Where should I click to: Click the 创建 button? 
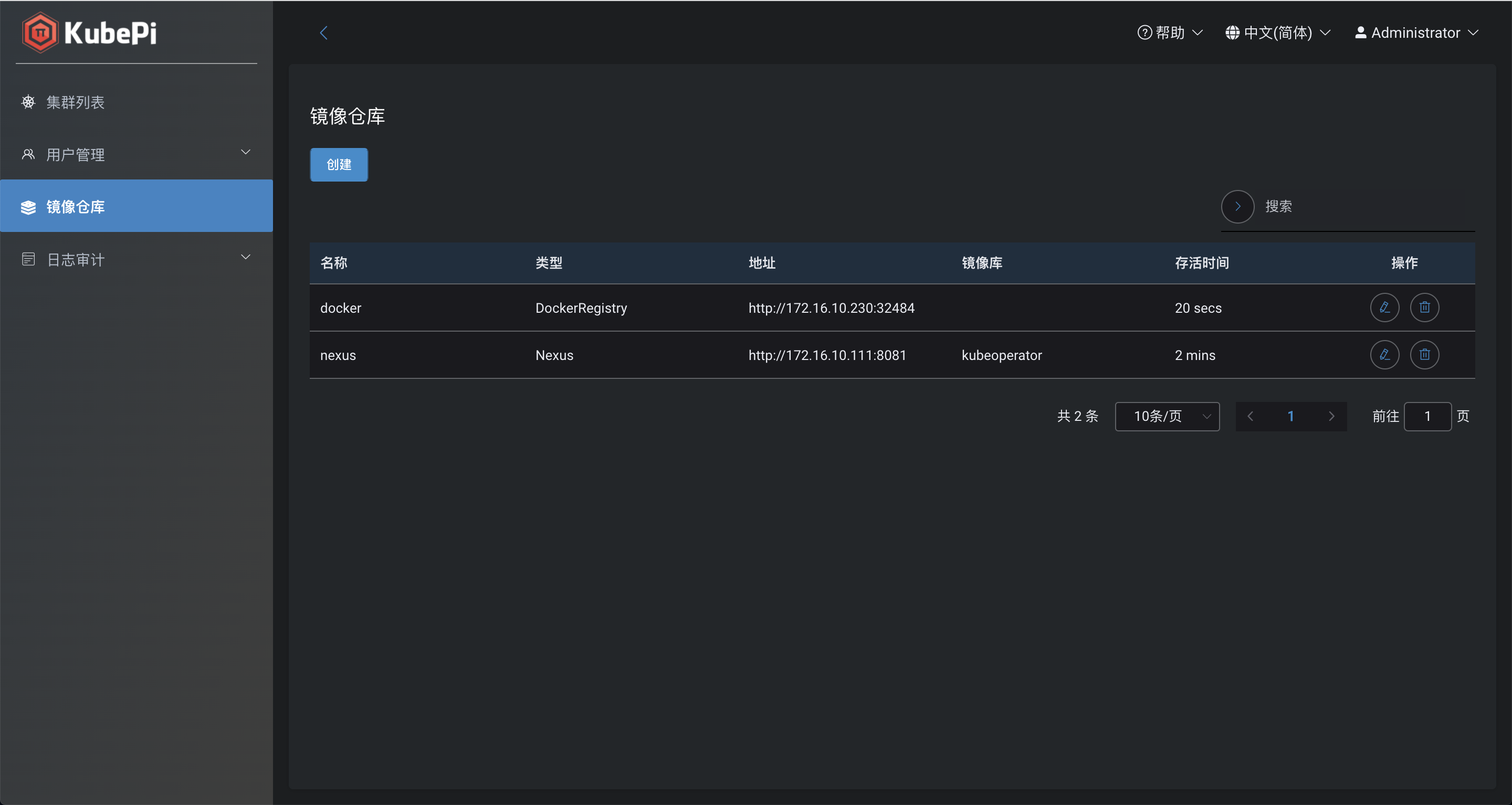pyautogui.click(x=339, y=165)
